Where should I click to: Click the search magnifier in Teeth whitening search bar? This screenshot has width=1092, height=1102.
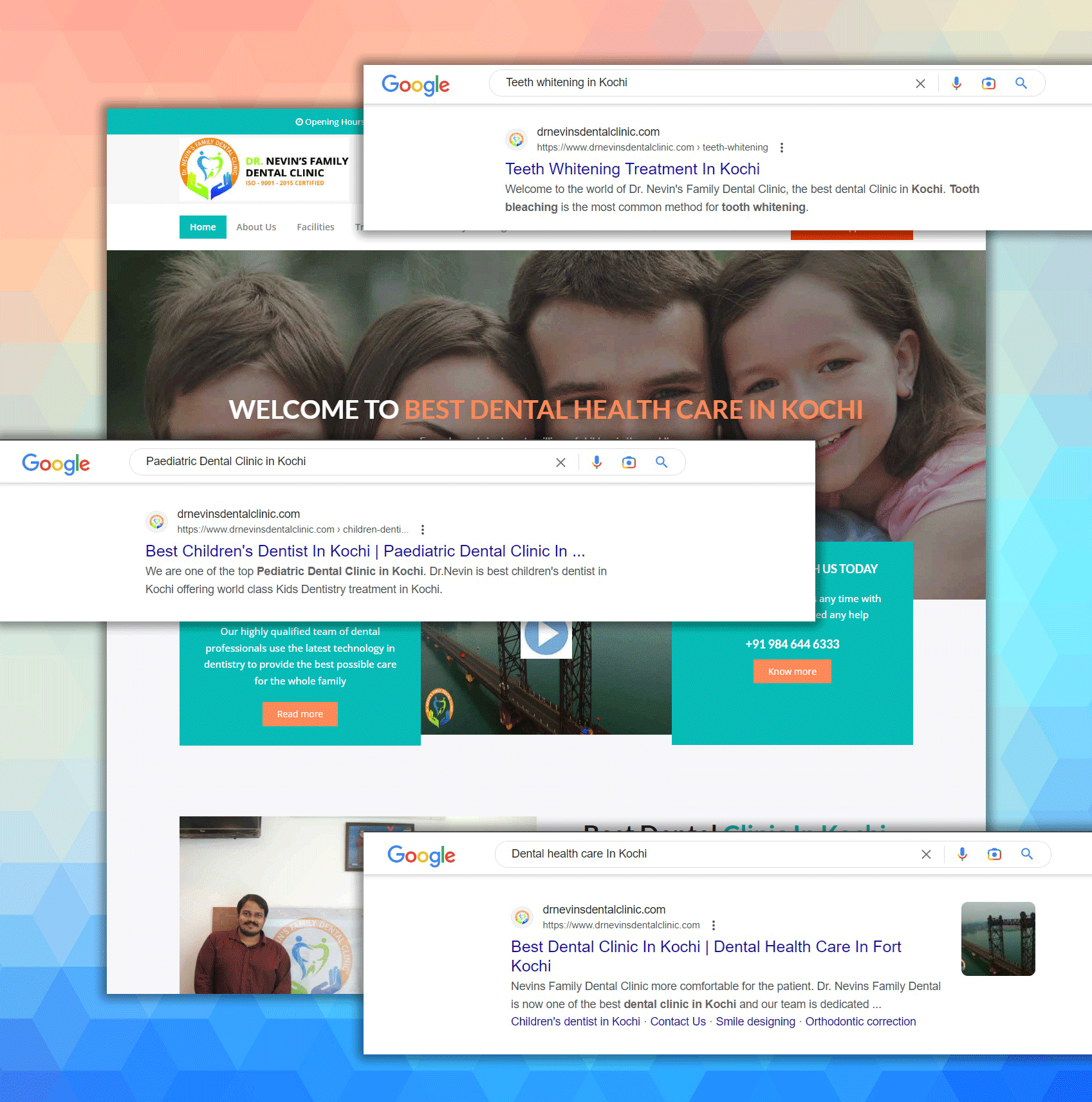(1021, 83)
